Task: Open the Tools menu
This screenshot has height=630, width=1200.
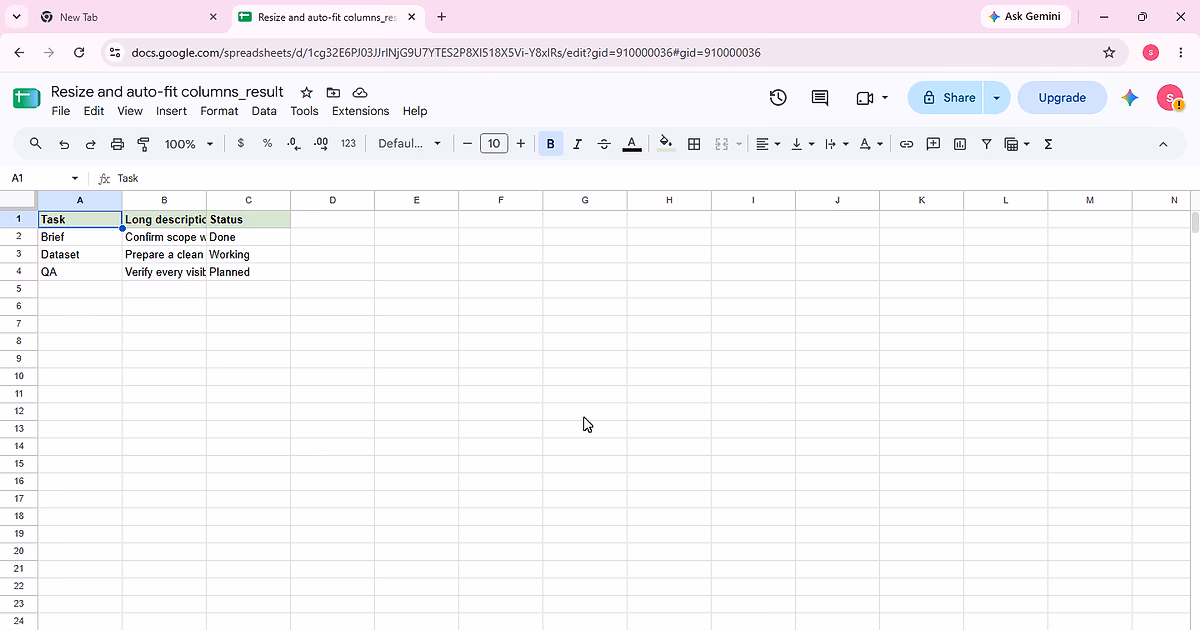Action: point(304,111)
